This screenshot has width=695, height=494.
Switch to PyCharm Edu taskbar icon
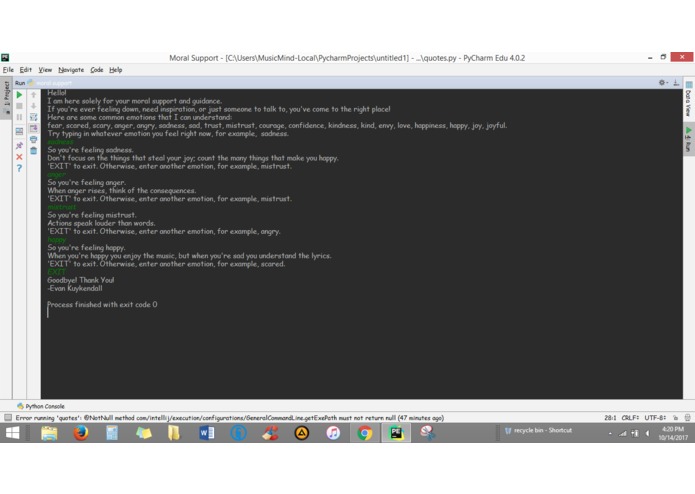pyautogui.click(x=396, y=433)
